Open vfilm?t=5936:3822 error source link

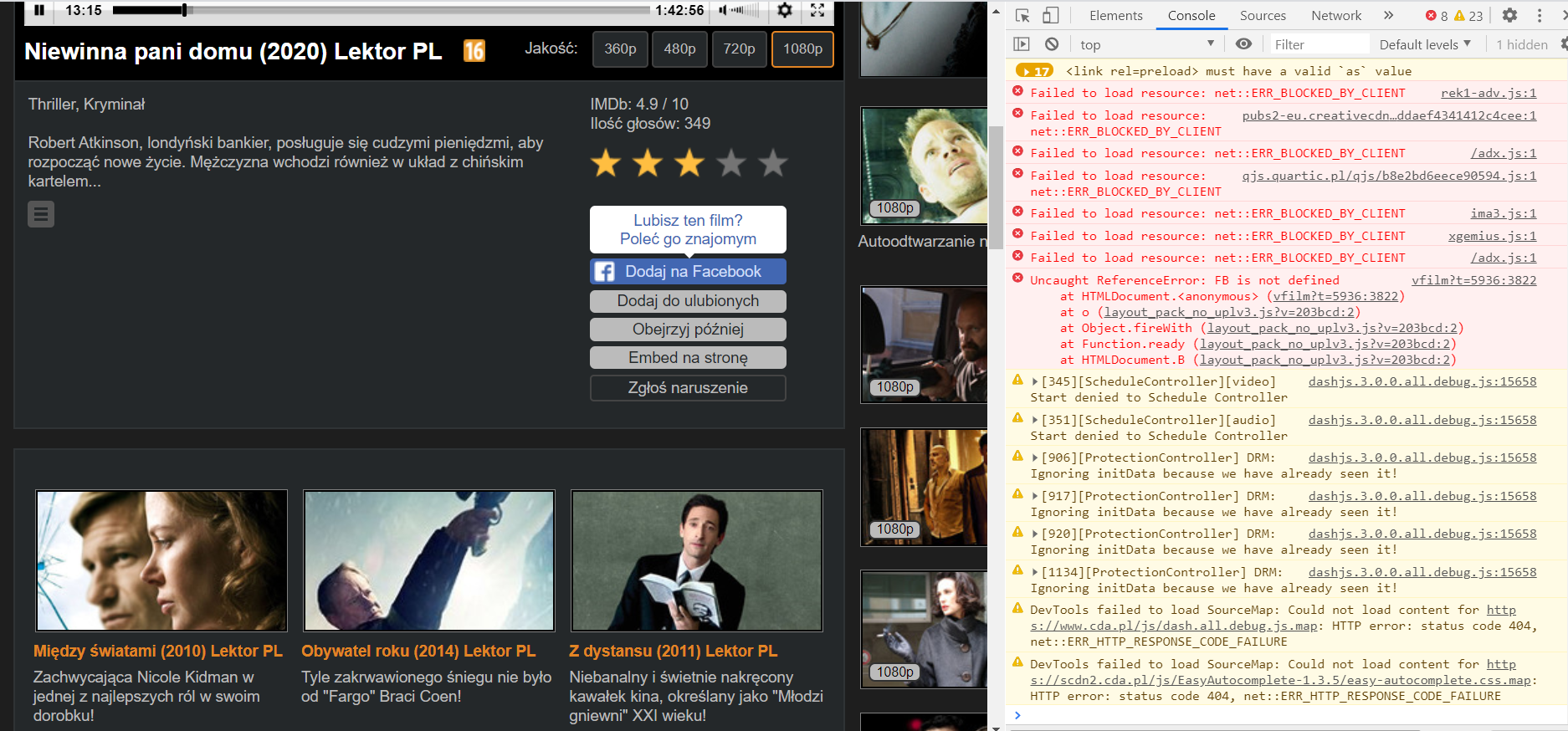point(1474,280)
